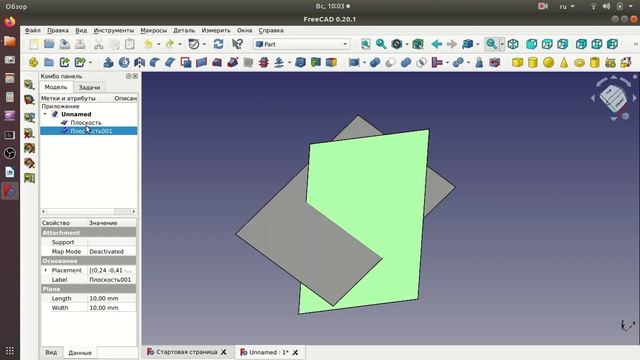Click the navigation cube in the 3D view
The image size is (640, 360).
click(x=613, y=98)
